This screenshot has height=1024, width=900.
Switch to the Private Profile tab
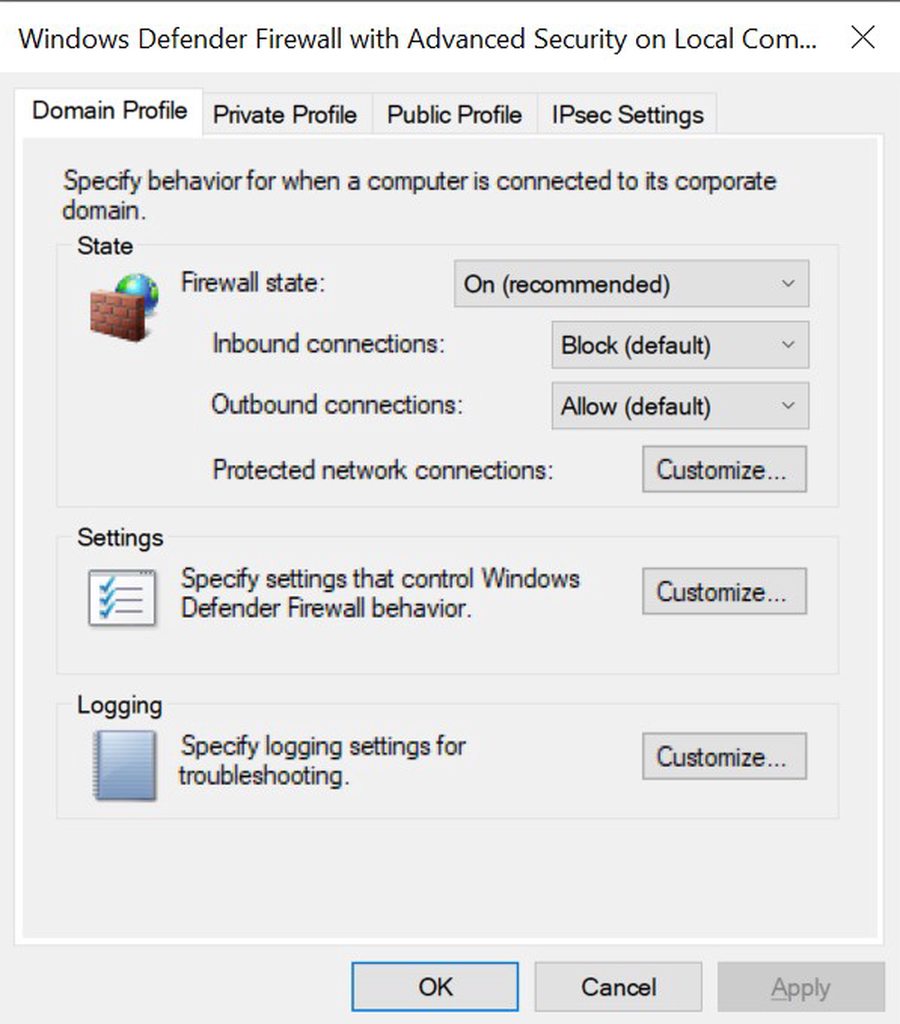coord(285,114)
